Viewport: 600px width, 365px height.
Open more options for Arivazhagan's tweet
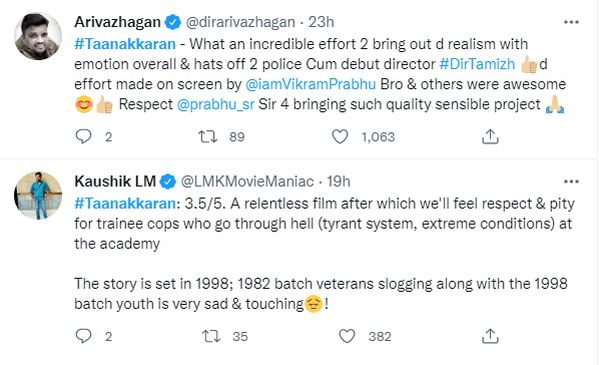pyautogui.click(x=571, y=22)
